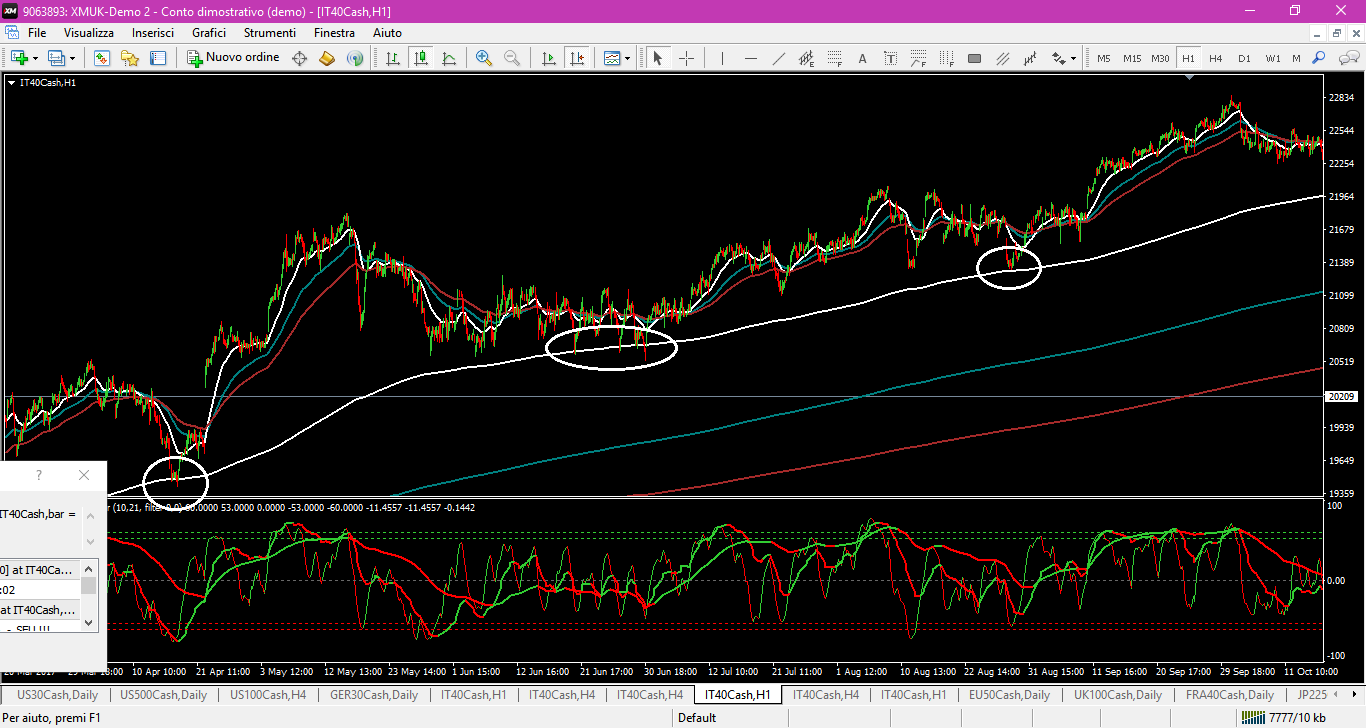Open the crosshair target MetaEditor icon
The height and width of the screenshot is (728, 1366).
coord(299,58)
